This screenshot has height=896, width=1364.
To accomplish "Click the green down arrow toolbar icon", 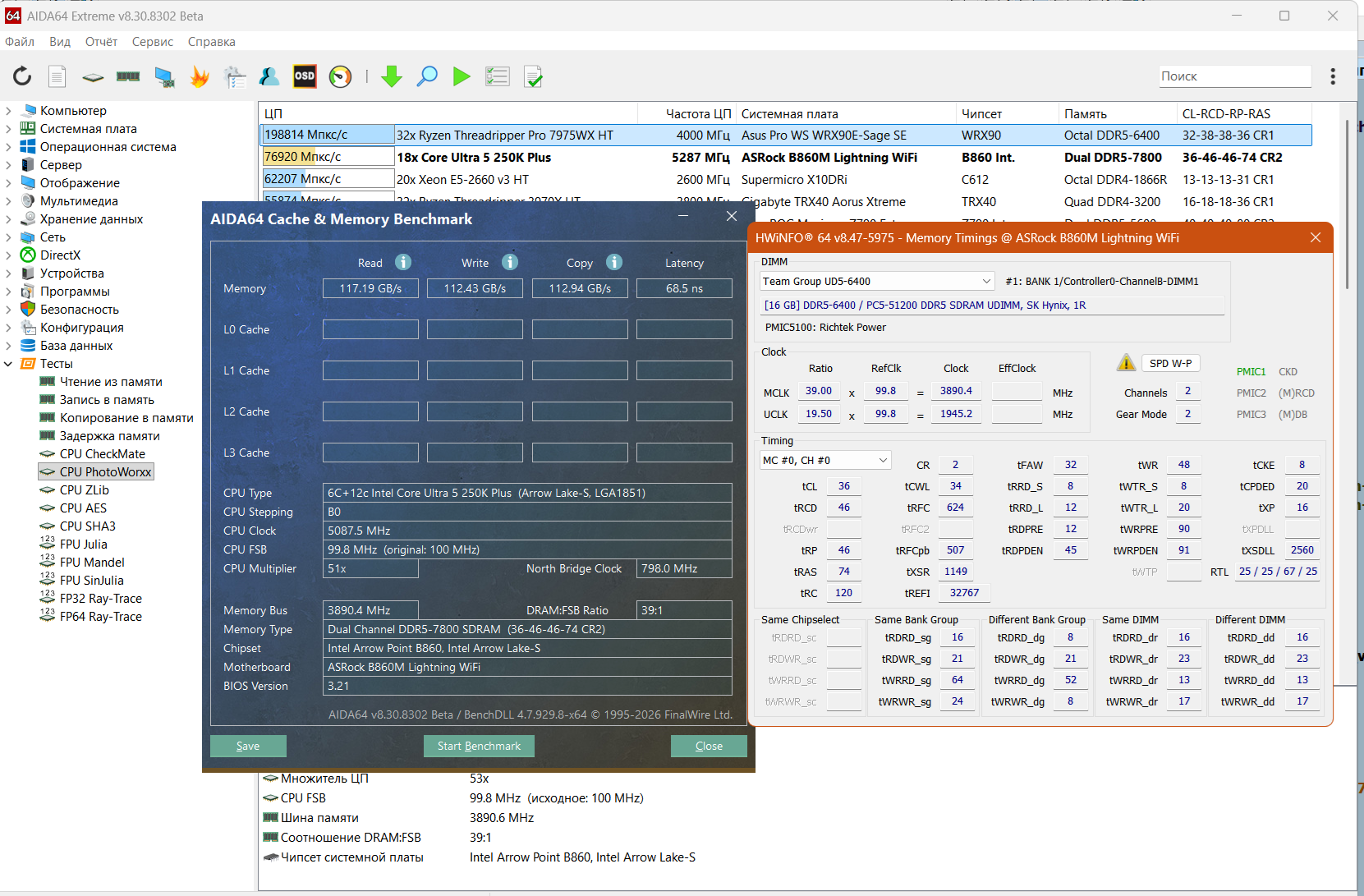I will pos(392,76).
